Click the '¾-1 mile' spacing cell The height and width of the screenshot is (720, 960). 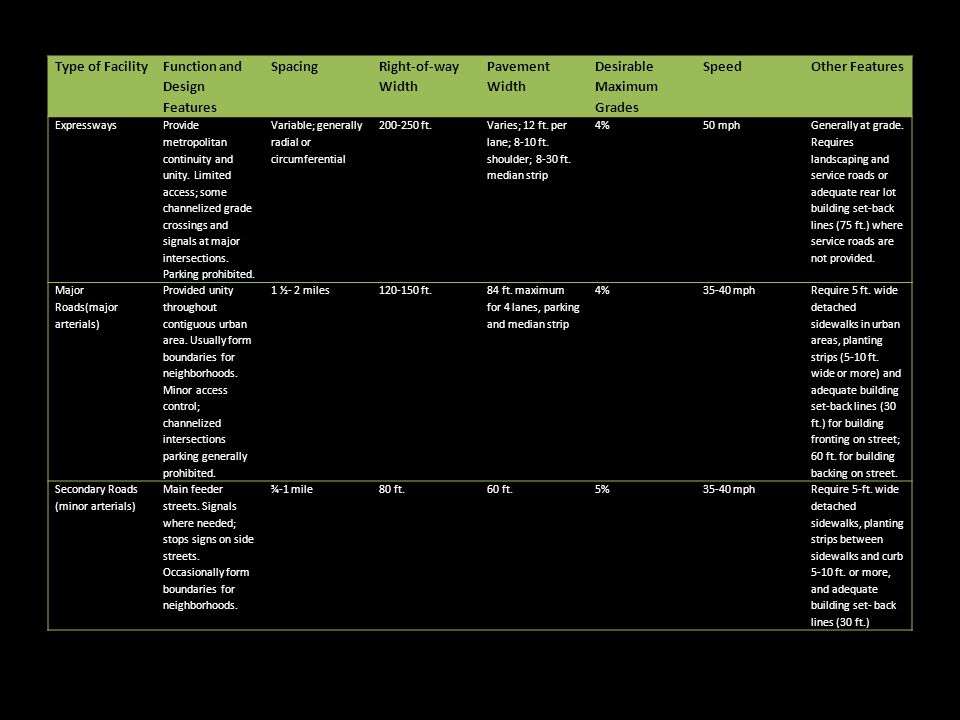point(291,489)
